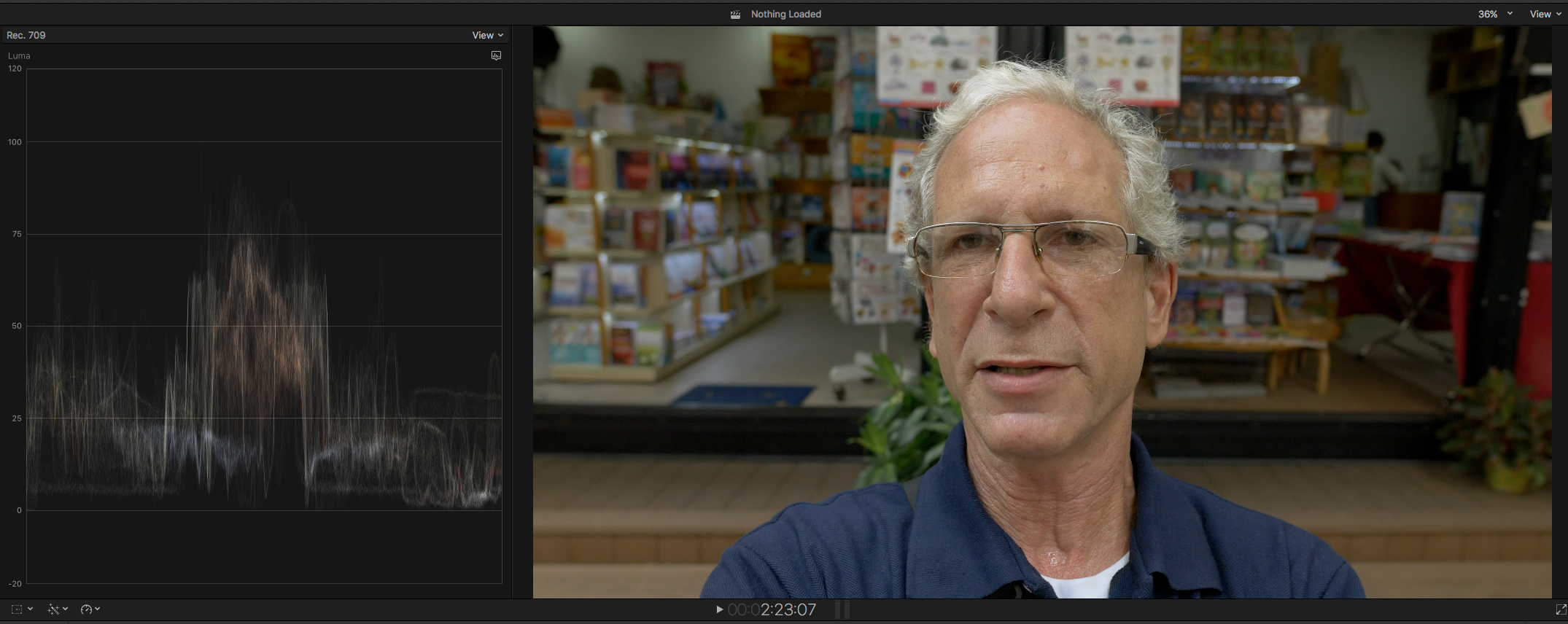Open the scopes View dropdown
Viewport: 1568px width, 624px height.
(487, 35)
